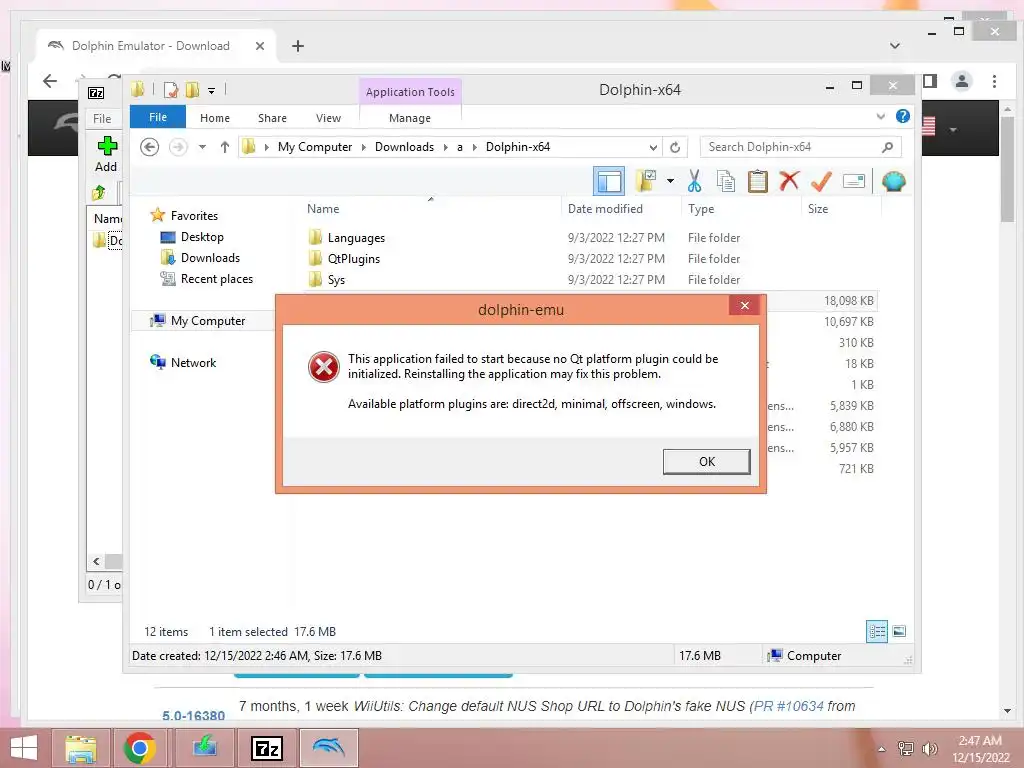
Task: Click the search magnifier icon
Action: [887, 147]
